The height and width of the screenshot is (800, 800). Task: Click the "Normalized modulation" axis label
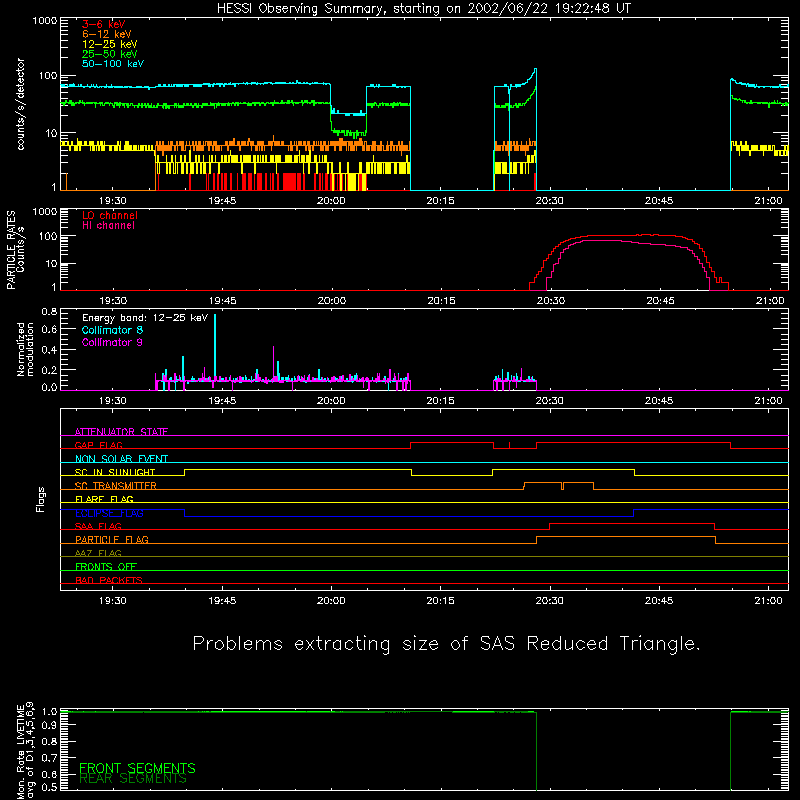pyautogui.click(x=25, y=349)
